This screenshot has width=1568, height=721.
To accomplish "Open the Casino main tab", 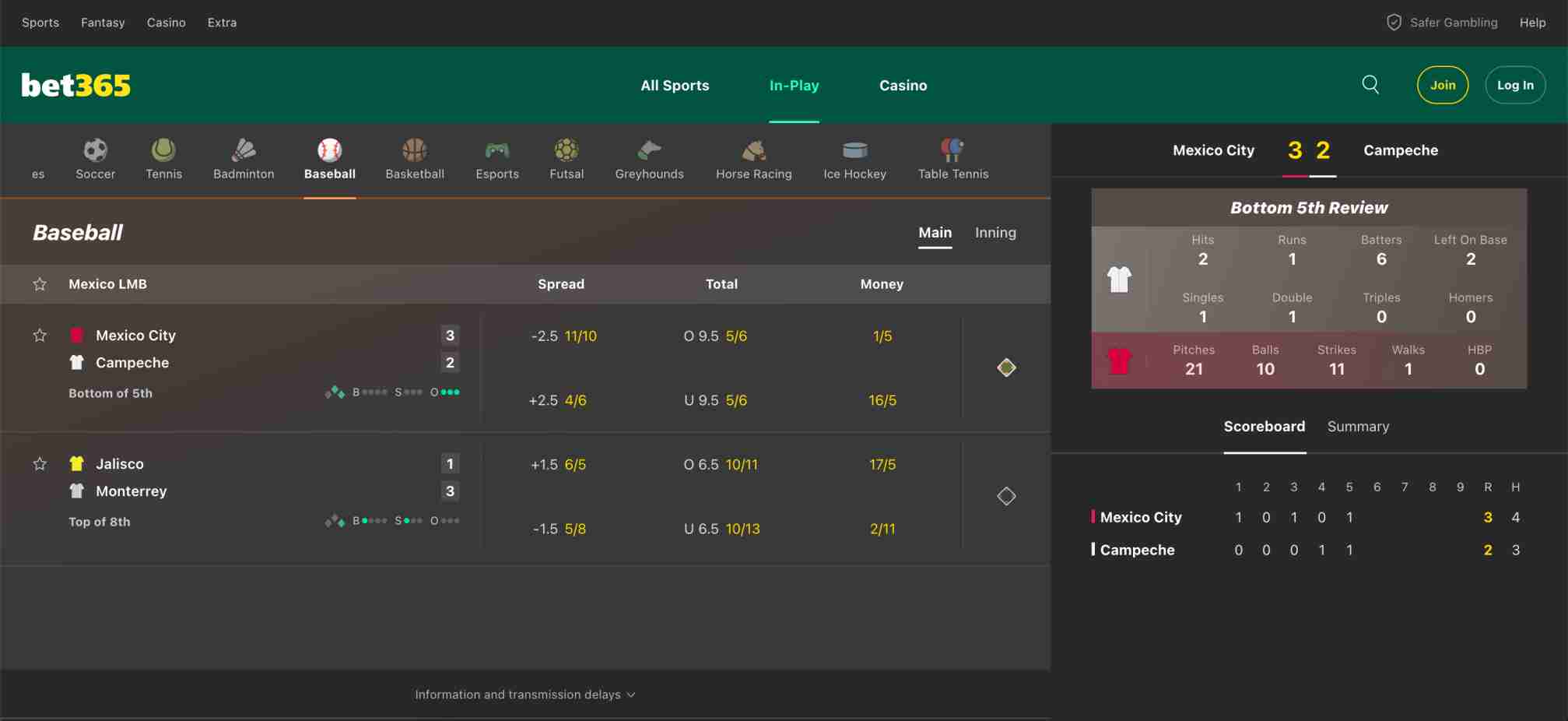I will [903, 86].
